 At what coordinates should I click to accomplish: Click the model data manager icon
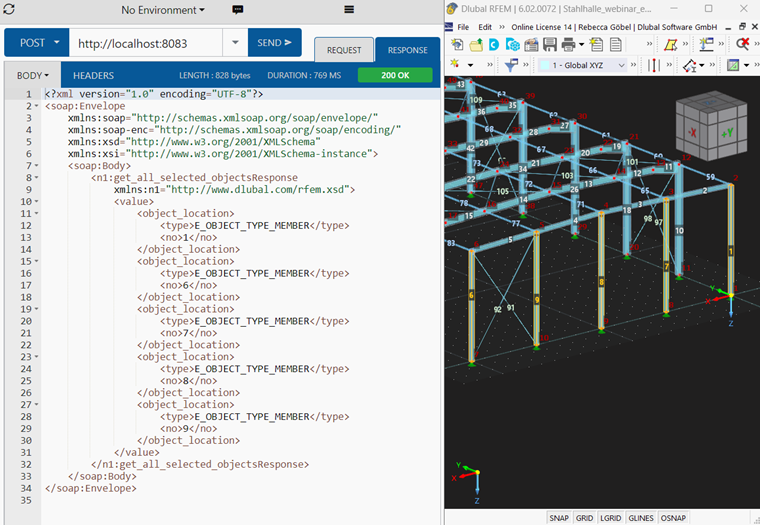(x=531, y=45)
